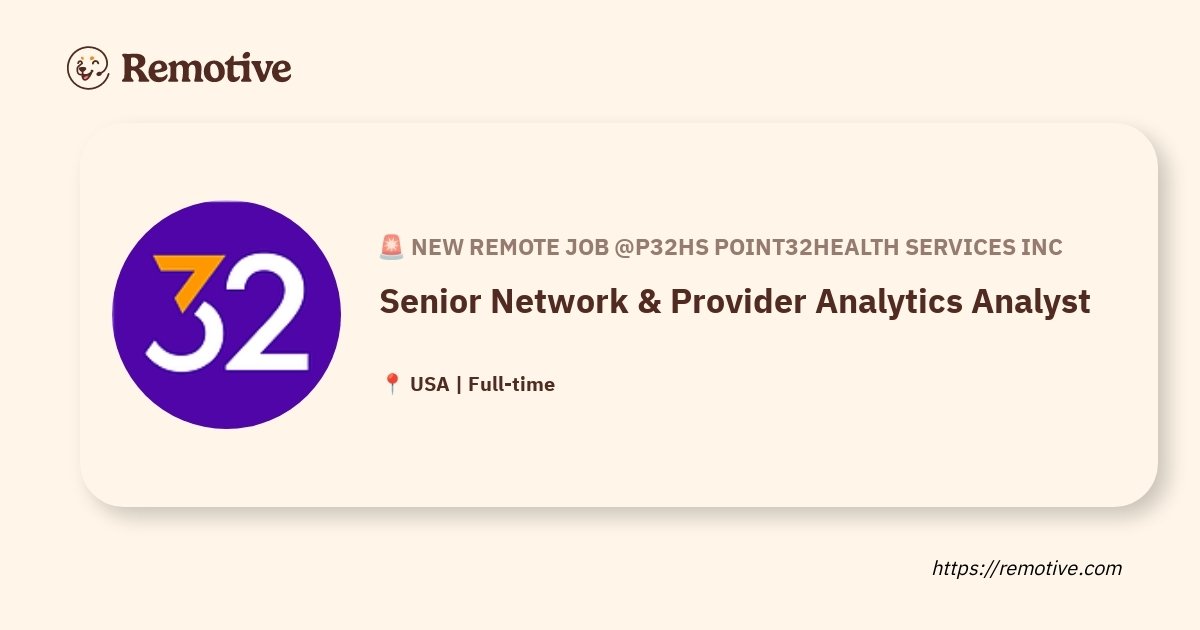The height and width of the screenshot is (630, 1200).
Task: Open the https://remotive.com link
Action: pos(1027,568)
